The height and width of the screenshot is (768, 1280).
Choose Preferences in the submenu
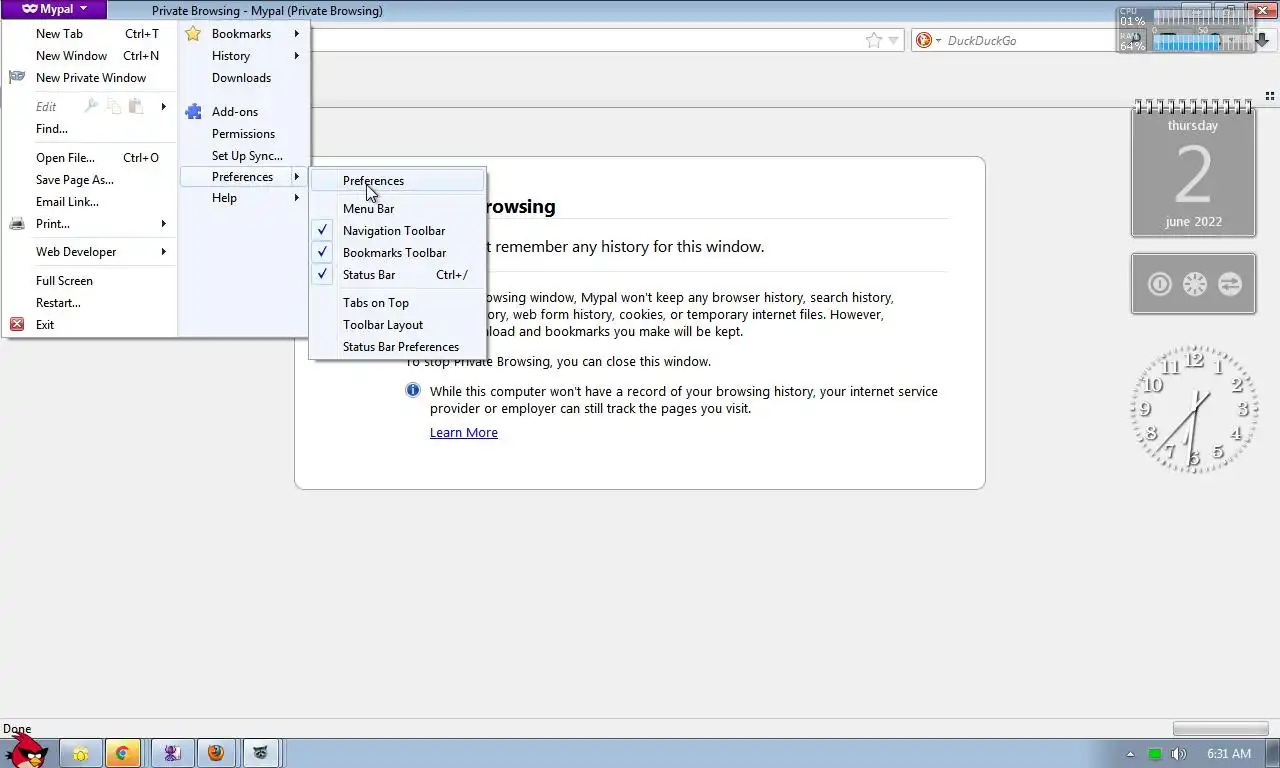point(398,181)
